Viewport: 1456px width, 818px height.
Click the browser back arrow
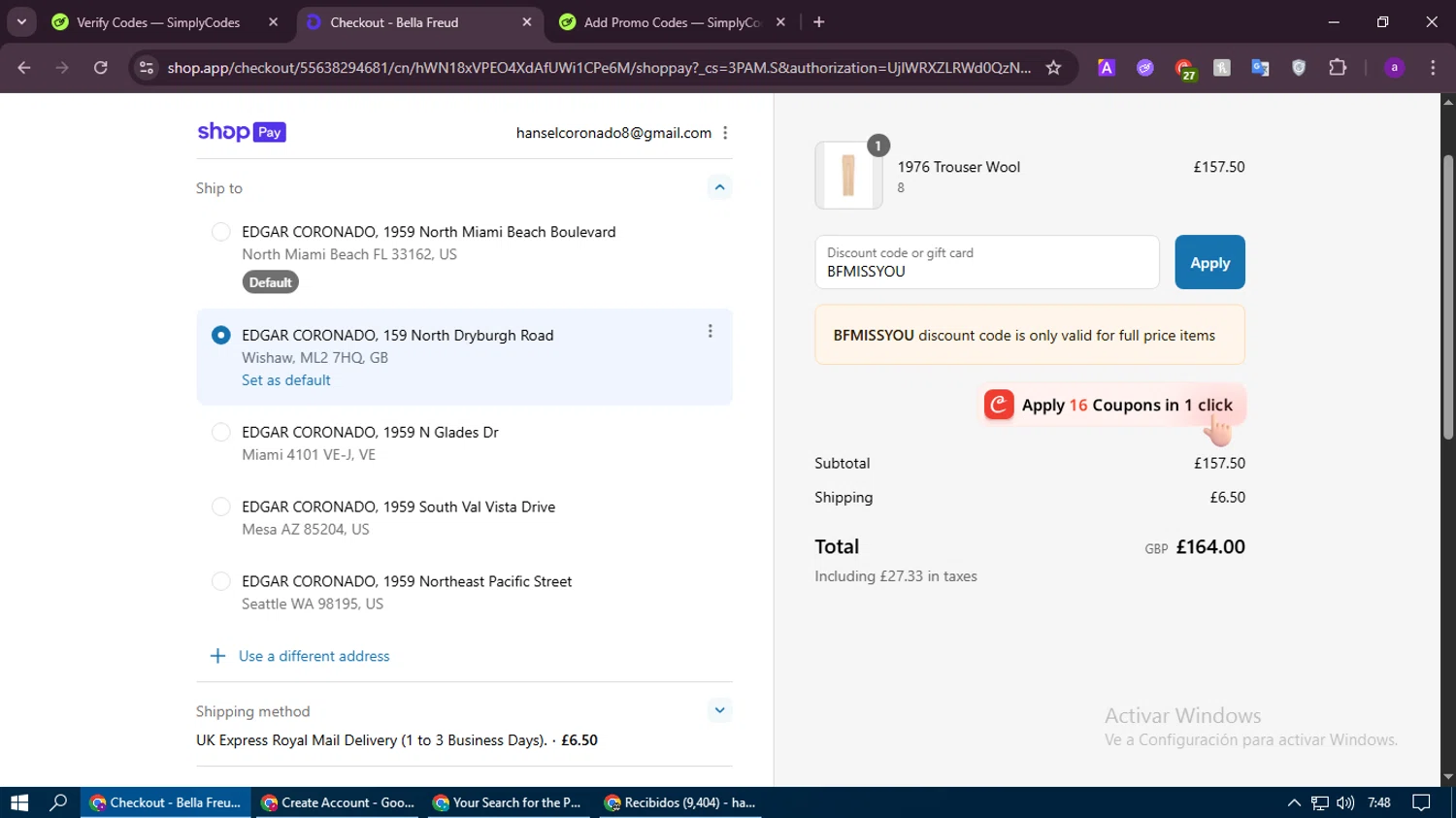pyautogui.click(x=24, y=68)
